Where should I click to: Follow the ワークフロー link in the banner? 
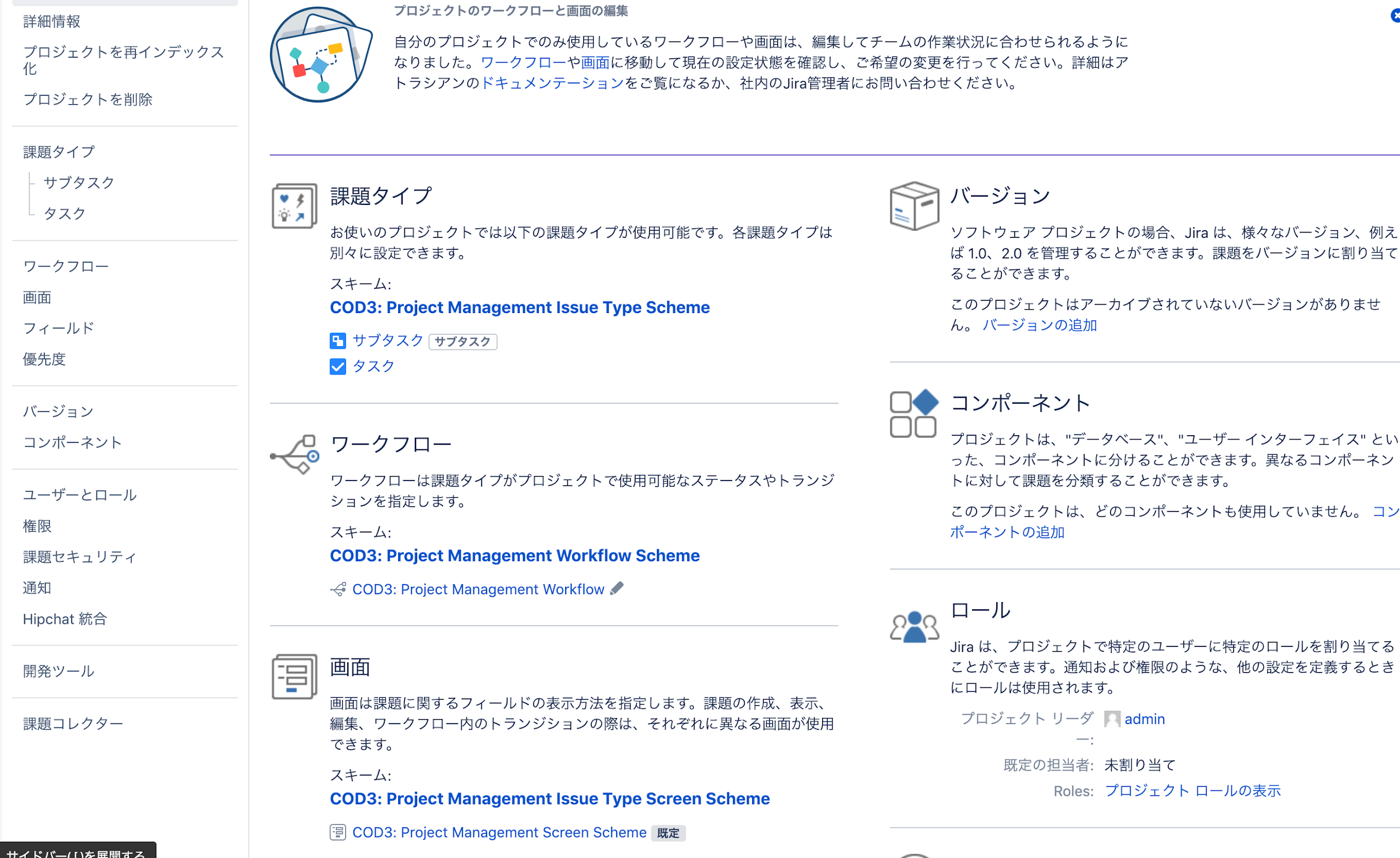(x=523, y=63)
